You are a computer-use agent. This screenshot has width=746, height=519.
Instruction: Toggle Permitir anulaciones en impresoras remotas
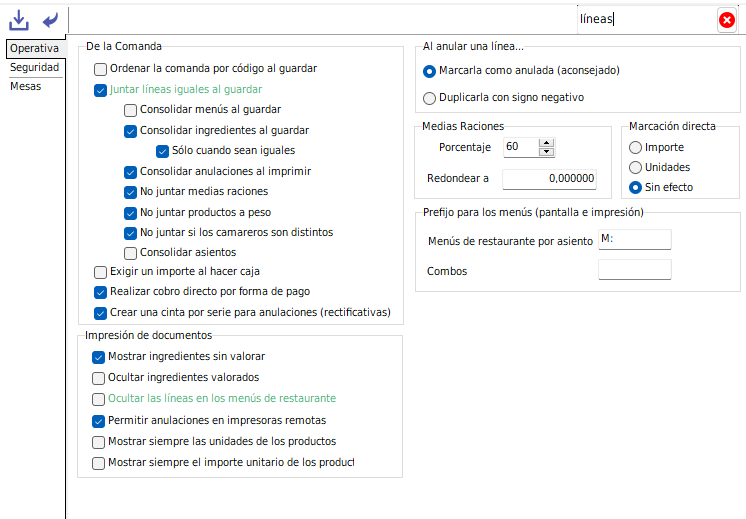coord(98,421)
